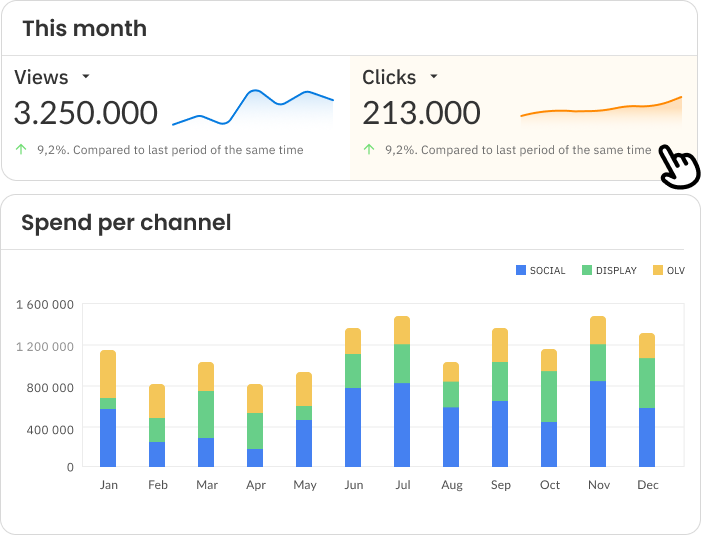Screen dimensions: 711x535
Task: Click the Nov axis label
Action: click(599, 485)
